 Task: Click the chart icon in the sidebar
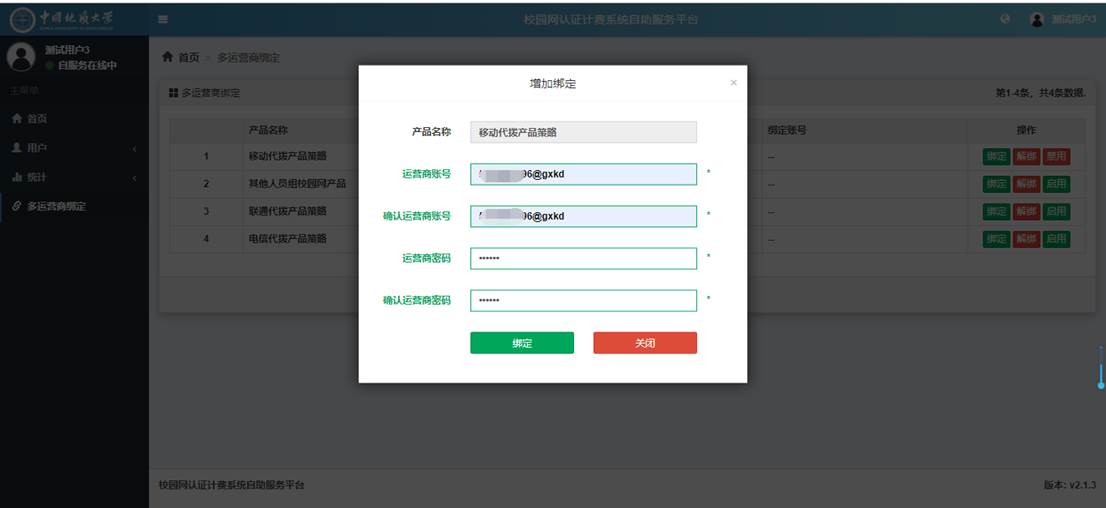click(x=17, y=177)
